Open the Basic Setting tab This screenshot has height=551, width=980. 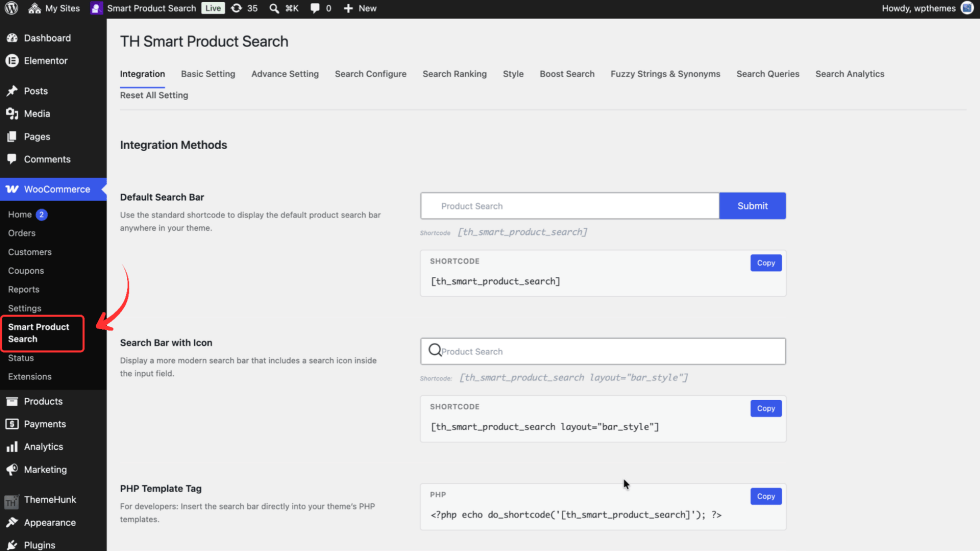click(208, 74)
